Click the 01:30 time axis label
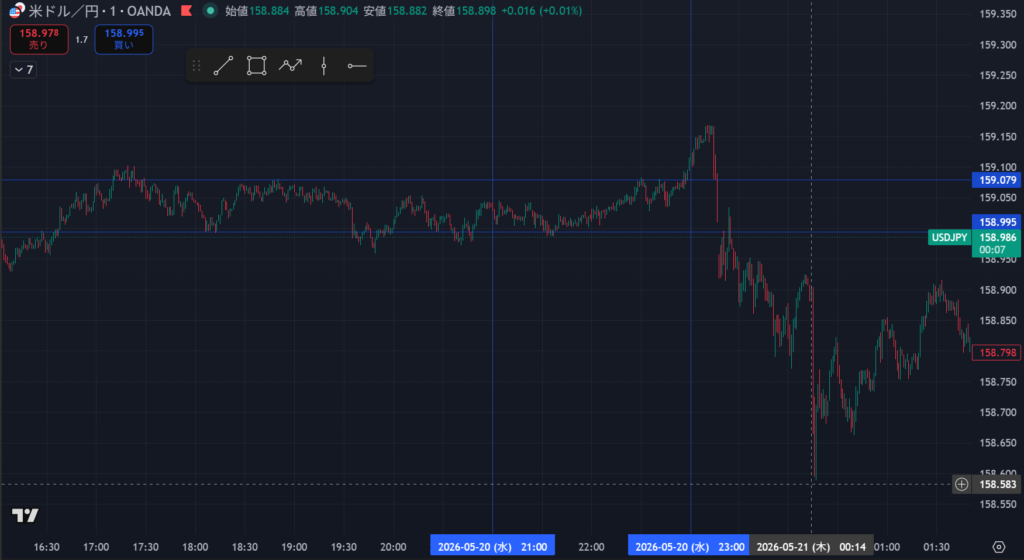1024x560 pixels. point(936,547)
